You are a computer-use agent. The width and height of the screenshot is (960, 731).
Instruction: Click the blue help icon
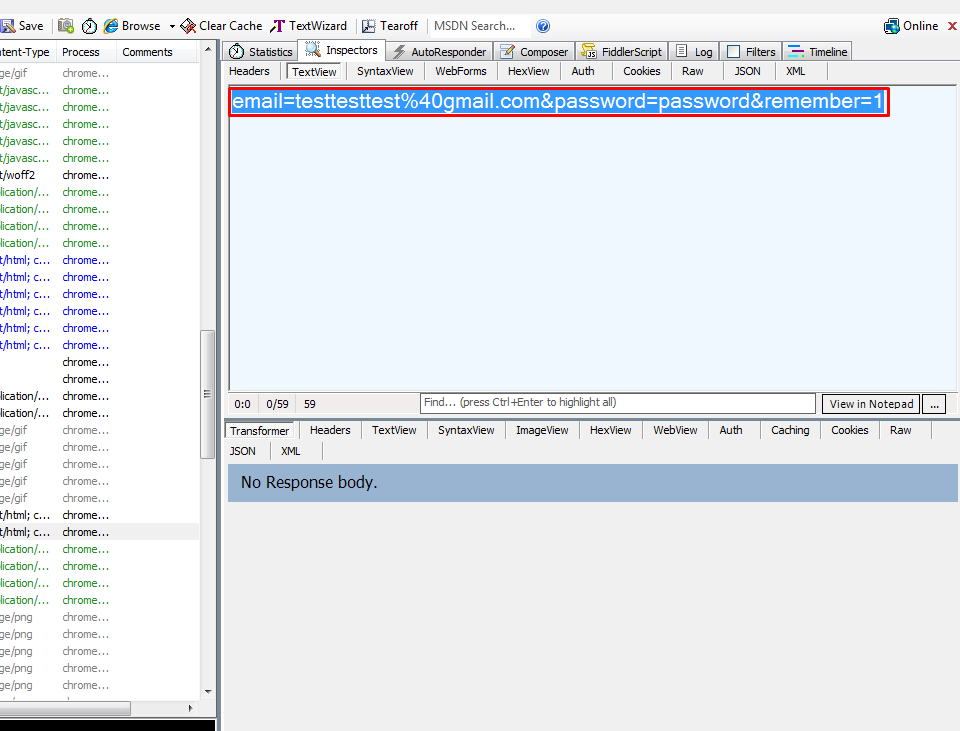tap(543, 26)
